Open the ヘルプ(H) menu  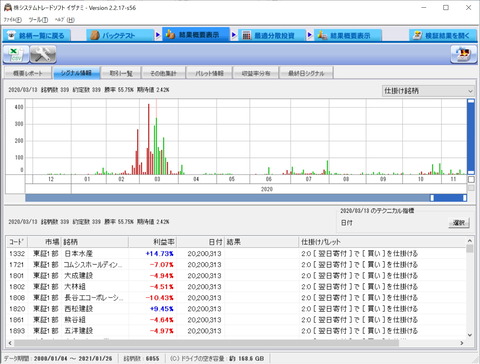point(65,20)
